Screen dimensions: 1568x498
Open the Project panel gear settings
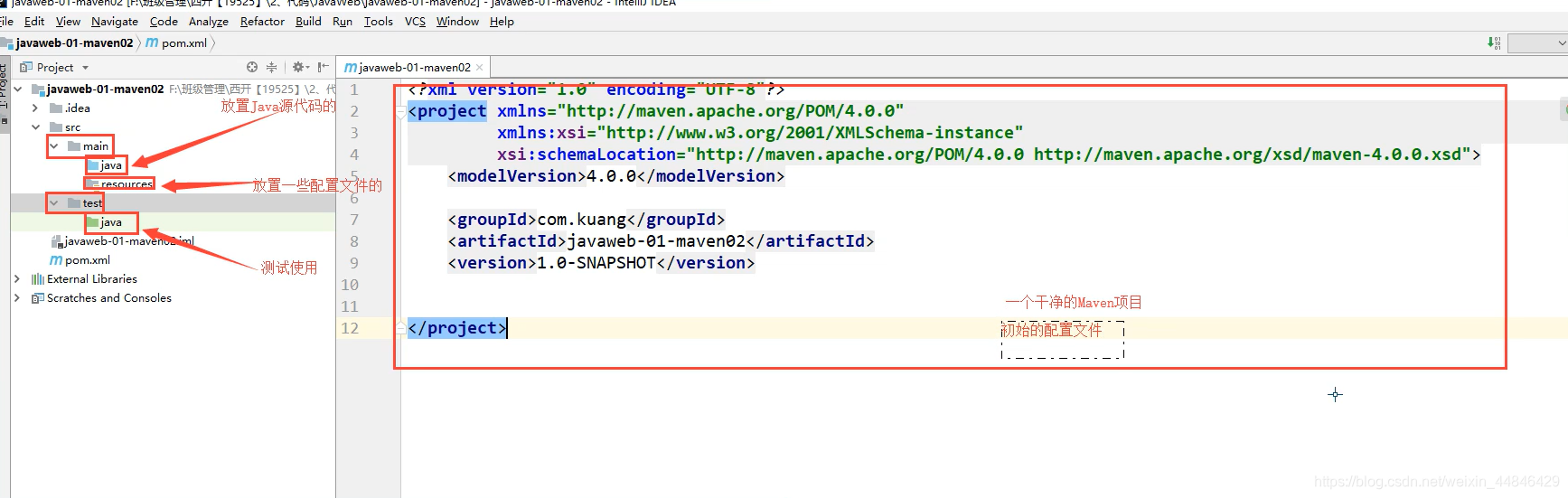point(300,67)
